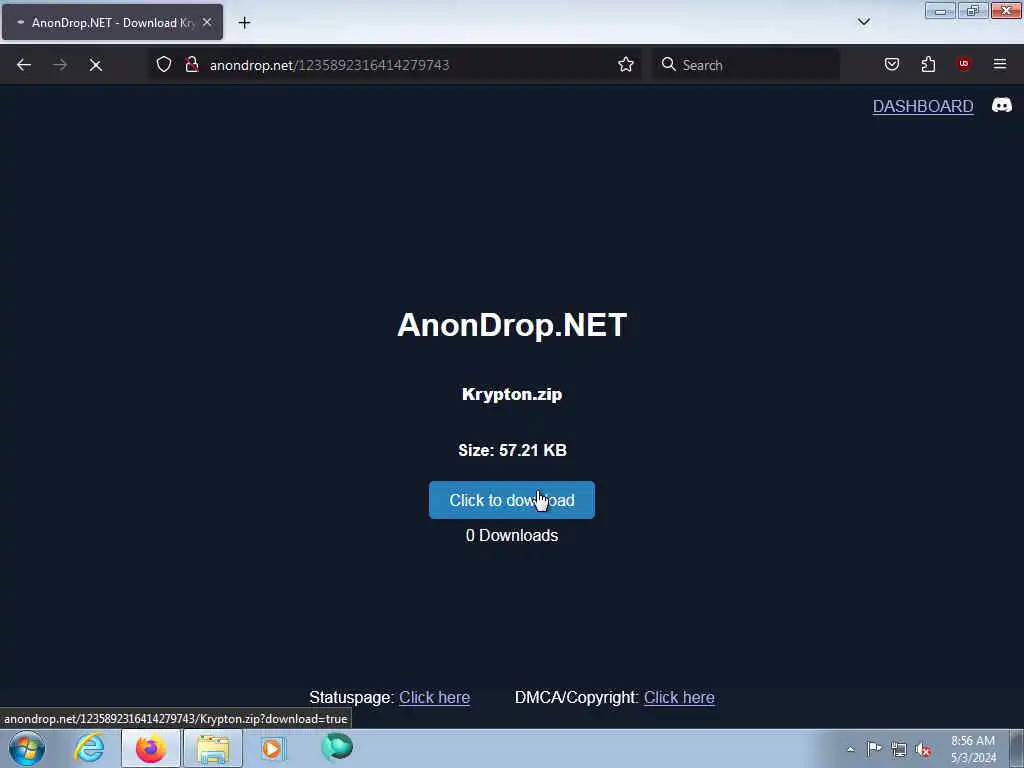1024x768 pixels.
Task: Restore down the Firefox window
Action: pos(973,10)
